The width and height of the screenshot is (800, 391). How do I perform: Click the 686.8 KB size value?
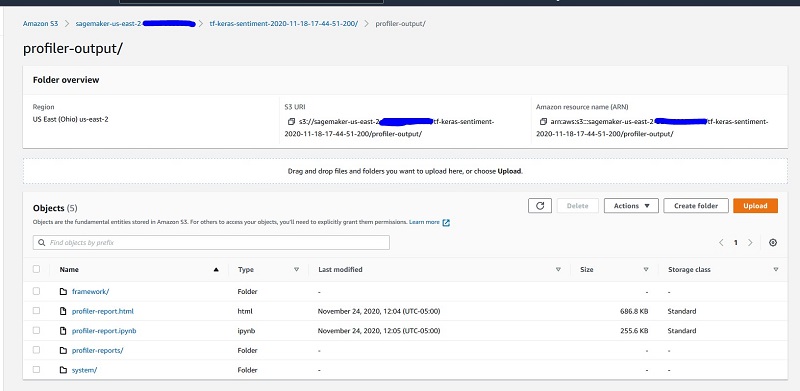click(634, 311)
